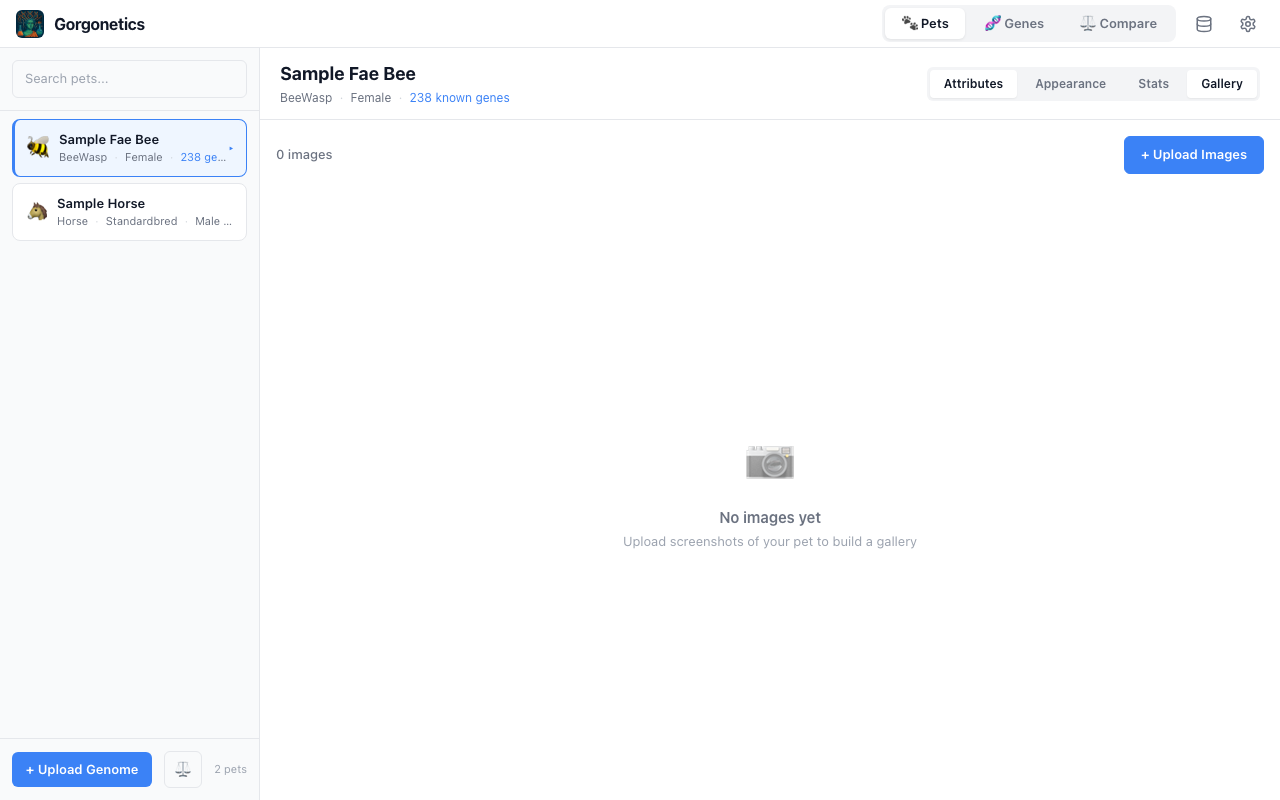
Task: Open settings via the gear icon
Action: pos(1247,23)
